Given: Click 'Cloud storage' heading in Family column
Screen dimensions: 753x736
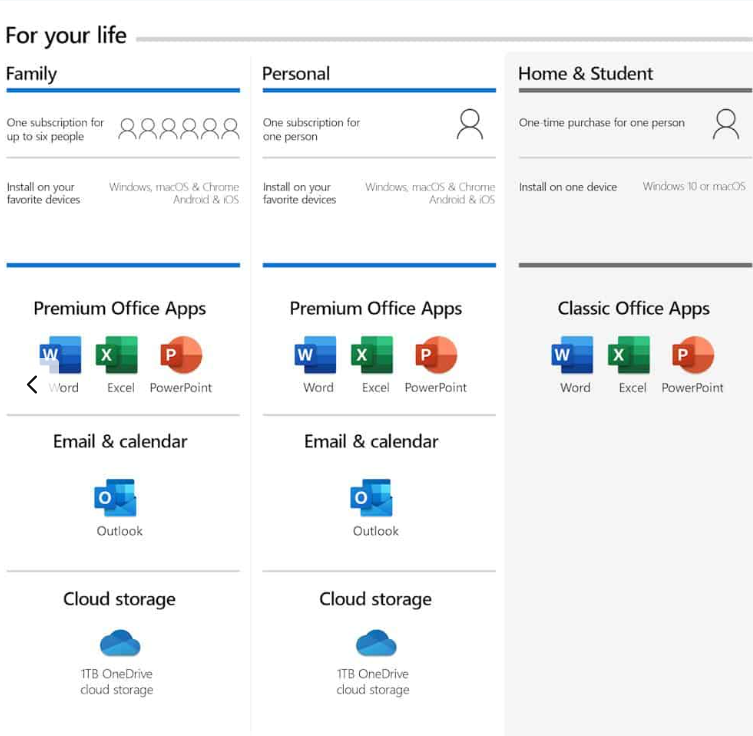Looking at the screenshot, I should point(119,599).
